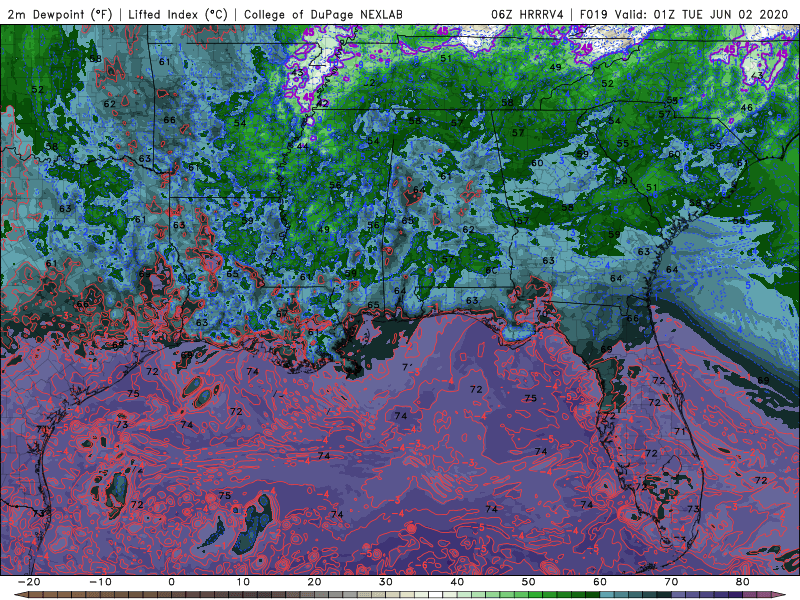This screenshot has height=600, width=800.
Task: Click the dewpoint value "46" on the map
Action: 746,108
